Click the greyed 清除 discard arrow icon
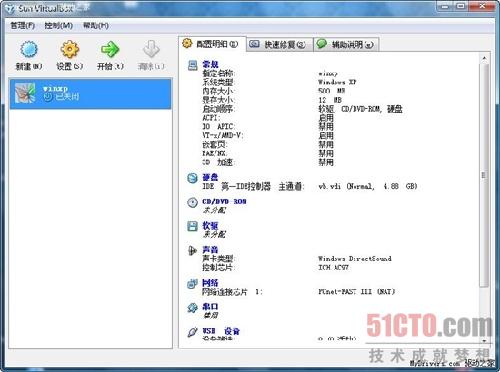The width and height of the screenshot is (500, 372). coord(151,49)
